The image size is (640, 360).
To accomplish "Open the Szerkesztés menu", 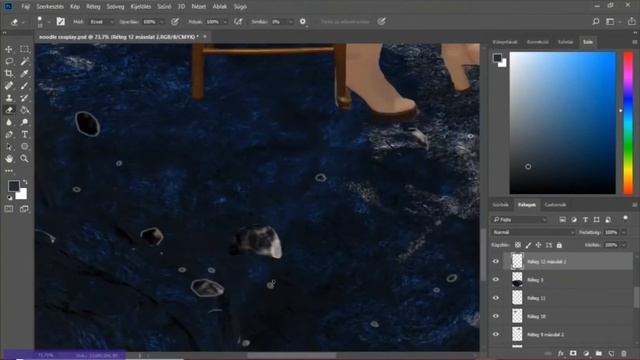I will [x=50, y=7].
